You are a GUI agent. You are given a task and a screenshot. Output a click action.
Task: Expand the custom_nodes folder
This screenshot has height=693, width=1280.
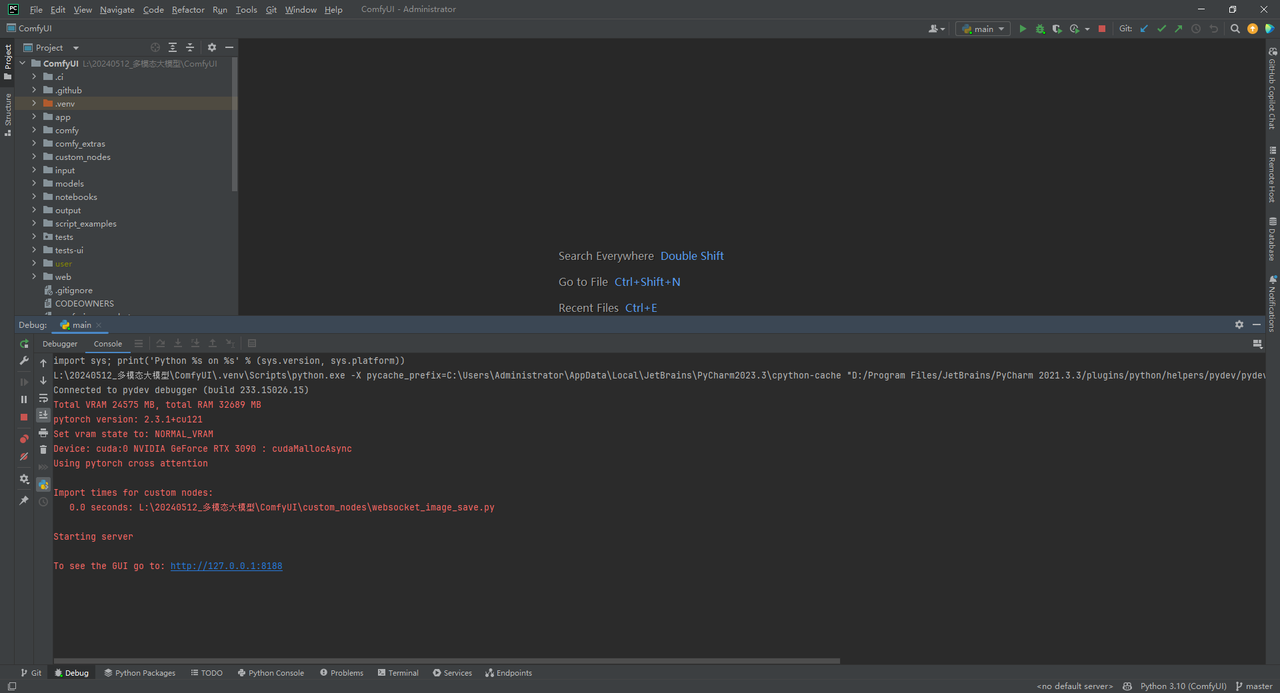point(34,157)
